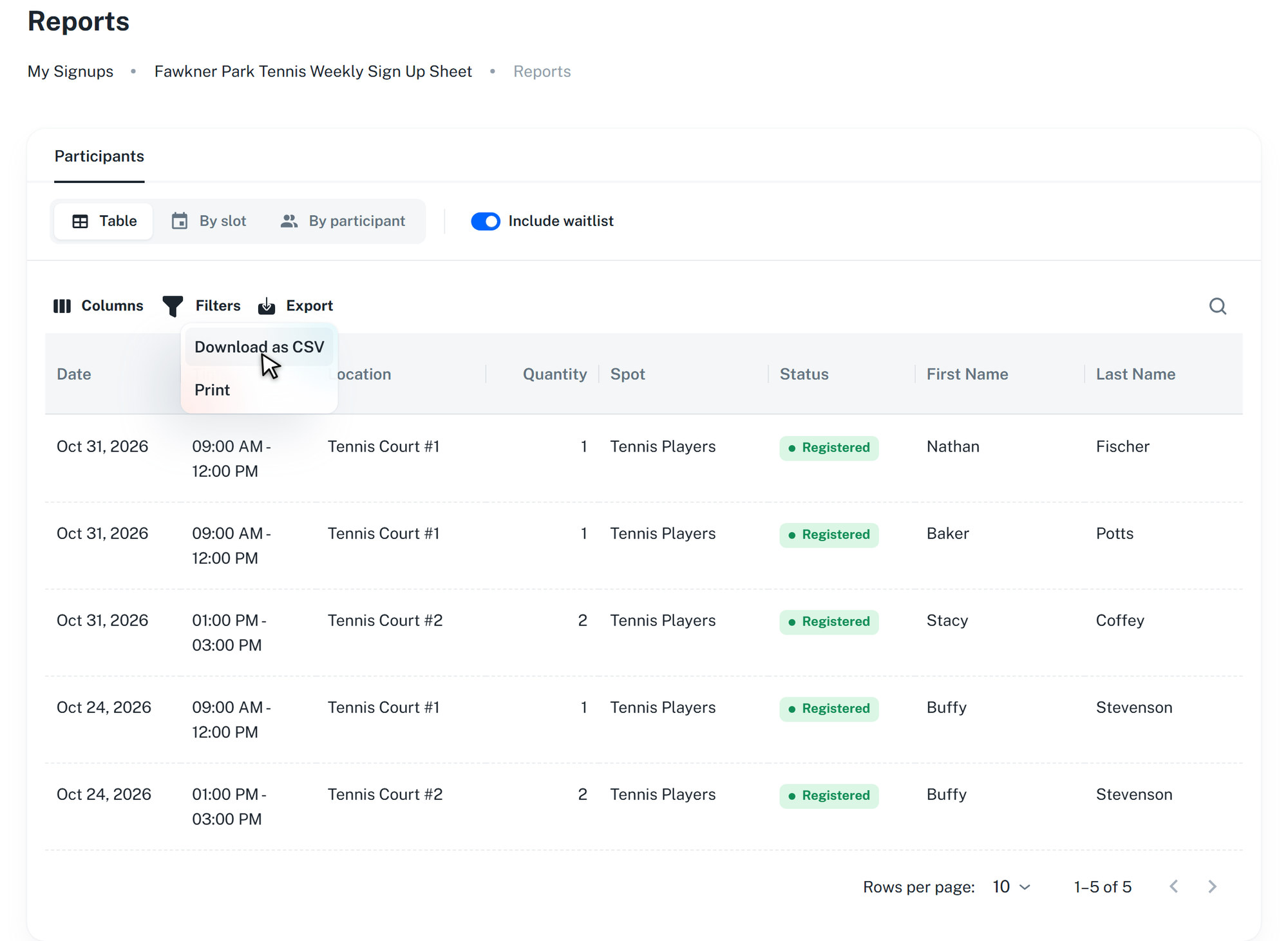This screenshot has height=941, width=1288.
Task: Sort by the Last Name column header
Action: coord(1135,374)
